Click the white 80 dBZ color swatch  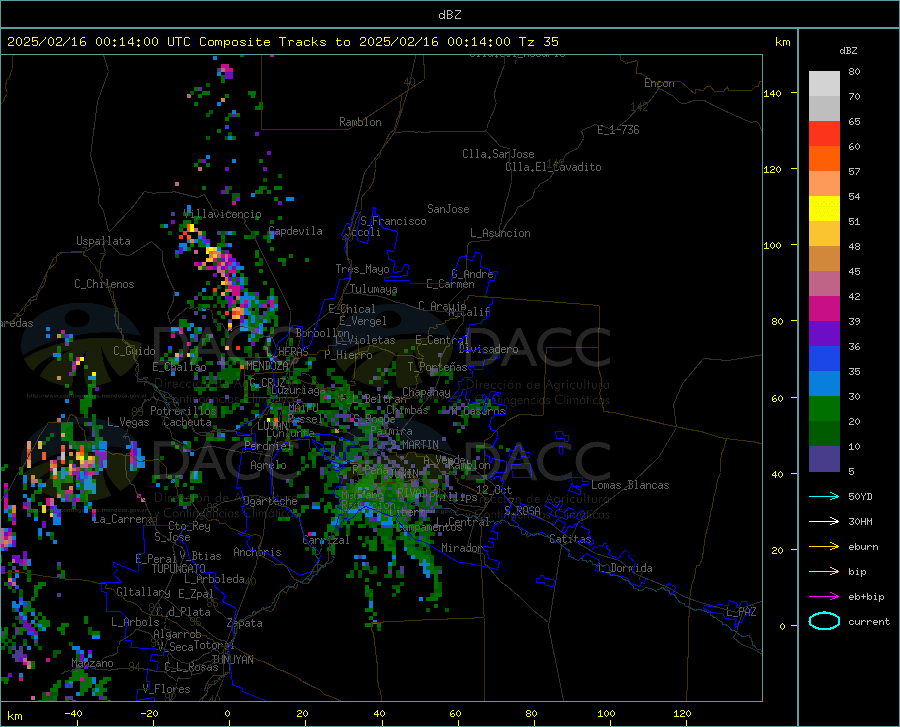[x=824, y=83]
